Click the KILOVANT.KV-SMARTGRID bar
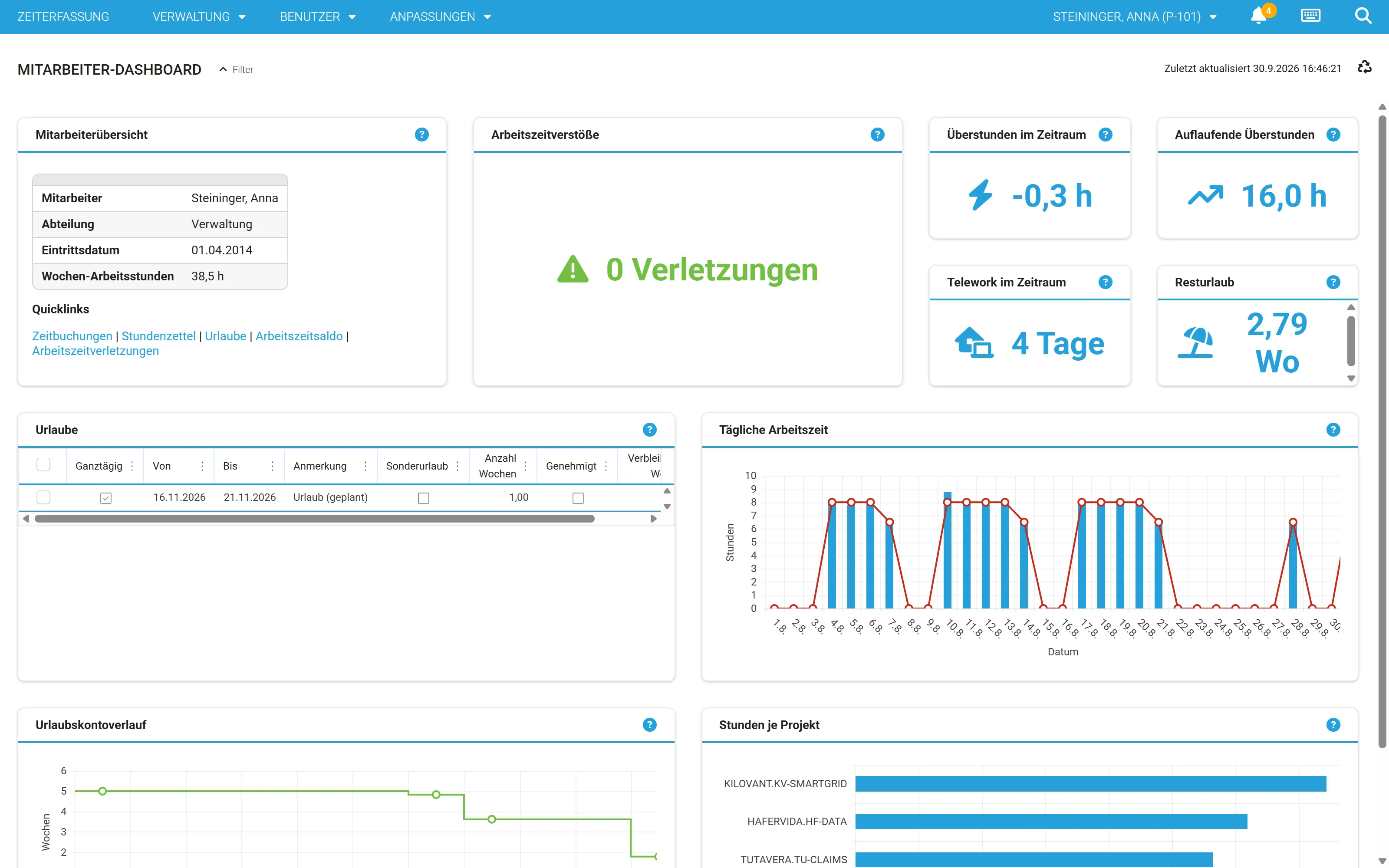 click(x=1090, y=784)
